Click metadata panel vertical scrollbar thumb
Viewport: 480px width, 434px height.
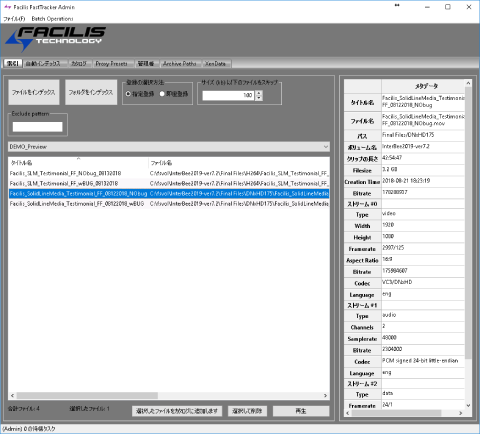pyautogui.click(x=468, y=223)
